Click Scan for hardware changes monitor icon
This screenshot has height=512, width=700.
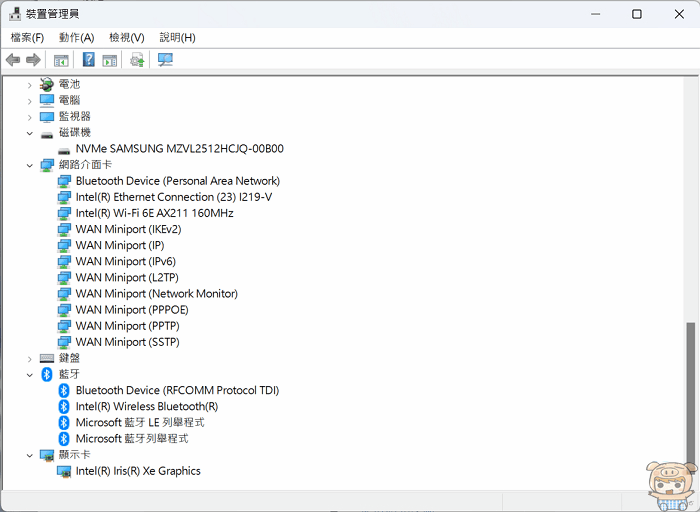(165, 60)
